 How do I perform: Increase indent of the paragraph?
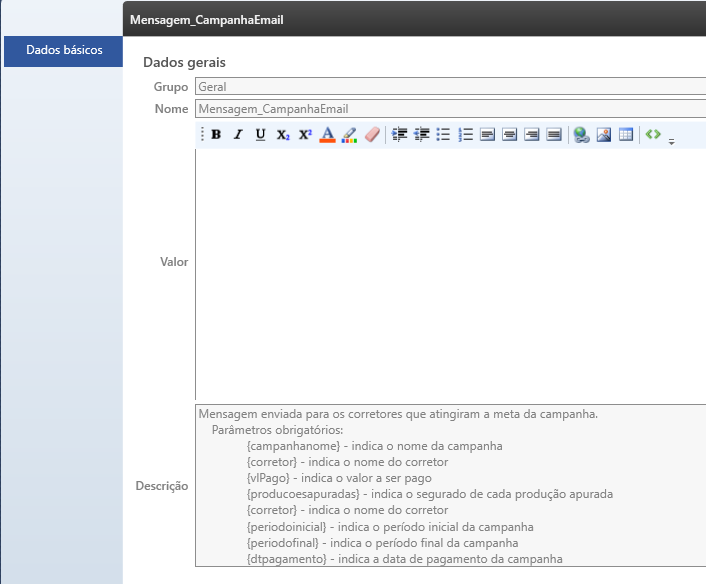(399, 134)
